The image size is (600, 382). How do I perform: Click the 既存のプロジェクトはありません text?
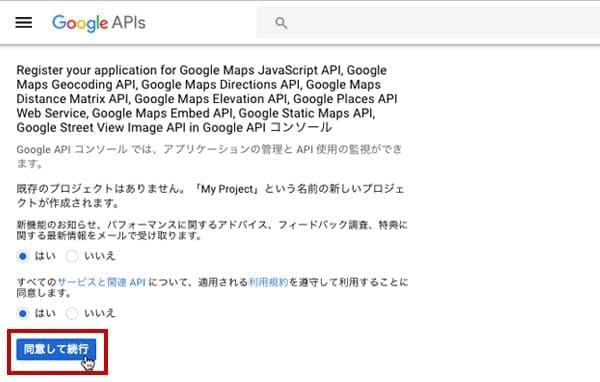[210, 196]
